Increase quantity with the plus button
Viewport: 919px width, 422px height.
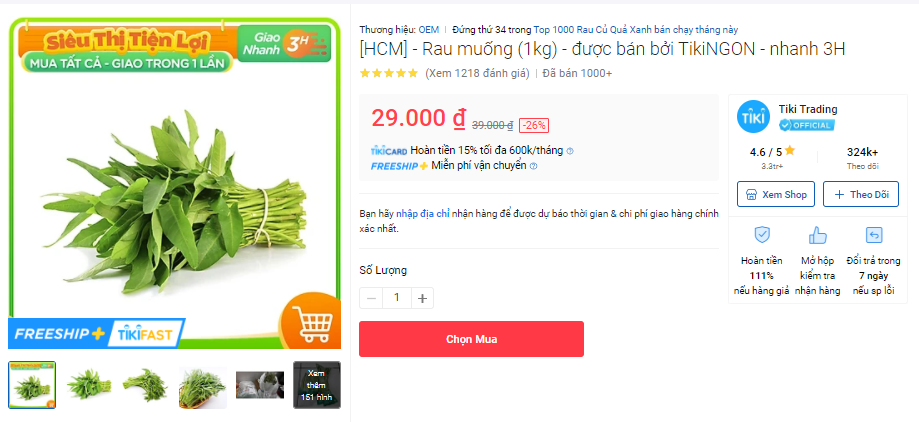422,298
